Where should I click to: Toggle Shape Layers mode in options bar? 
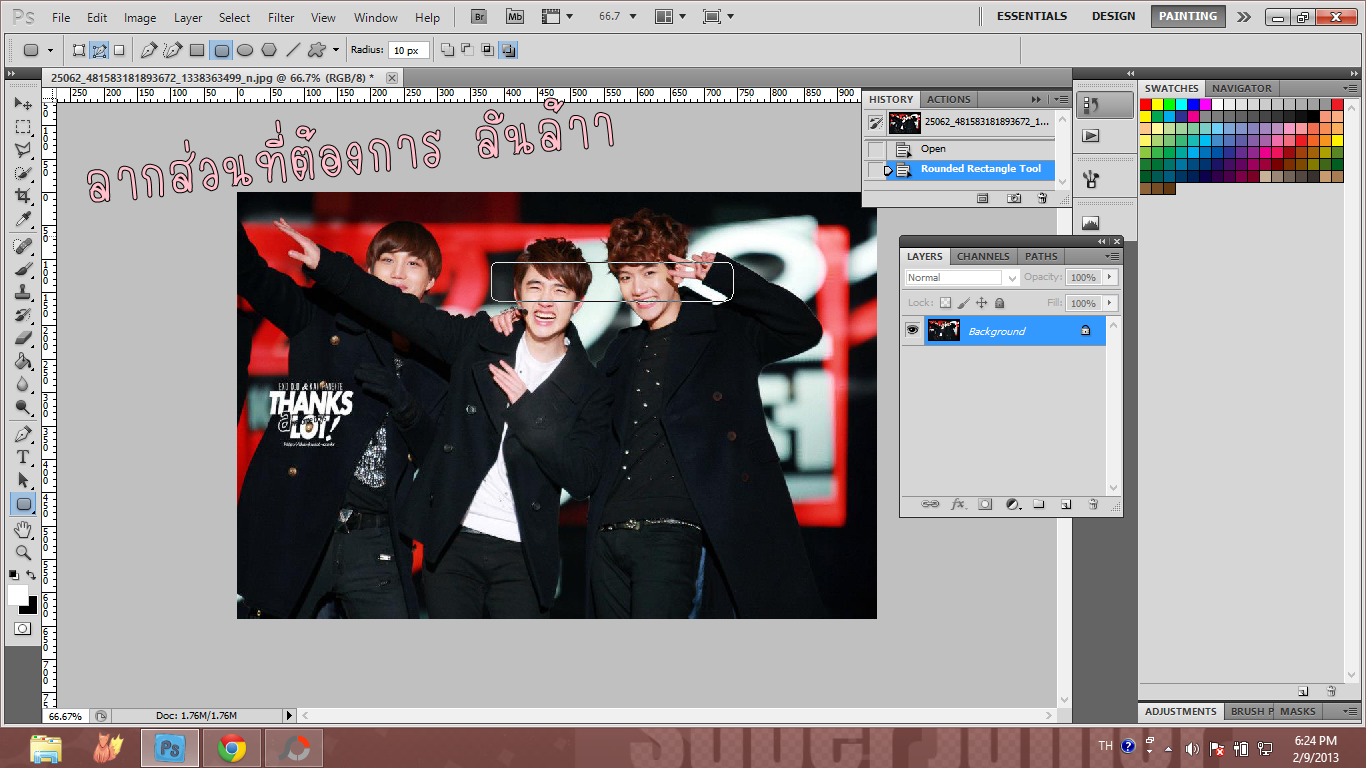coord(79,50)
